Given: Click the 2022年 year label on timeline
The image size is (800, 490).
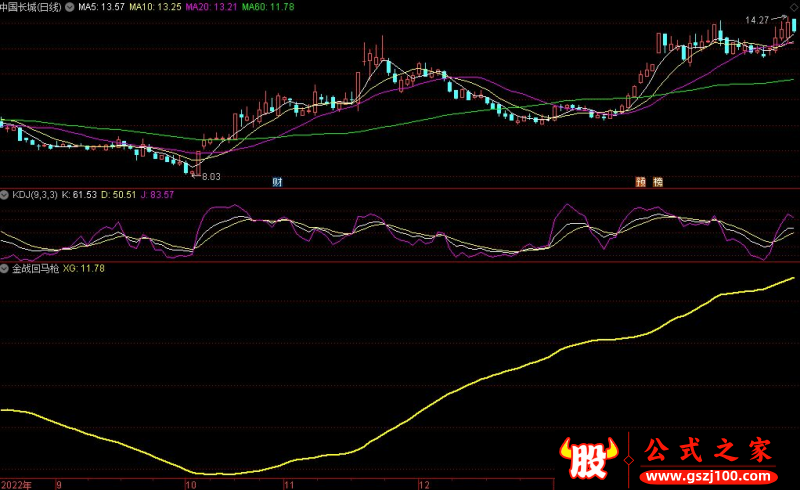Looking at the screenshot, I should click(16, 484).
